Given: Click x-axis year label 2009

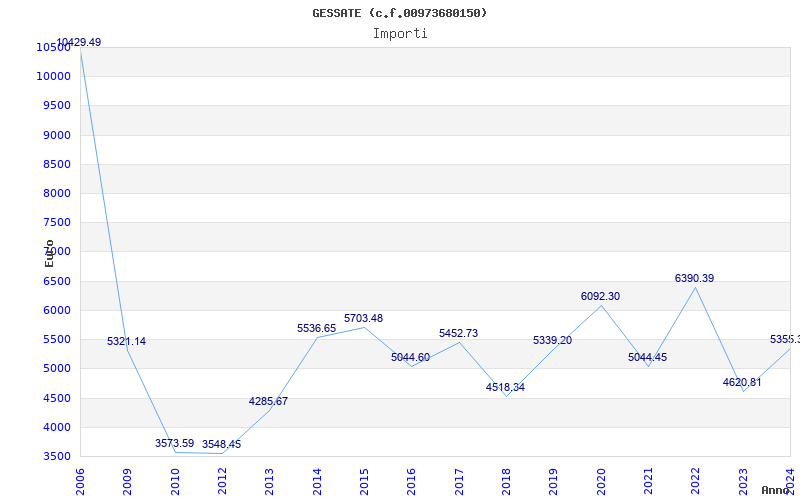Looking at the screenshot, I should (128, 482).
